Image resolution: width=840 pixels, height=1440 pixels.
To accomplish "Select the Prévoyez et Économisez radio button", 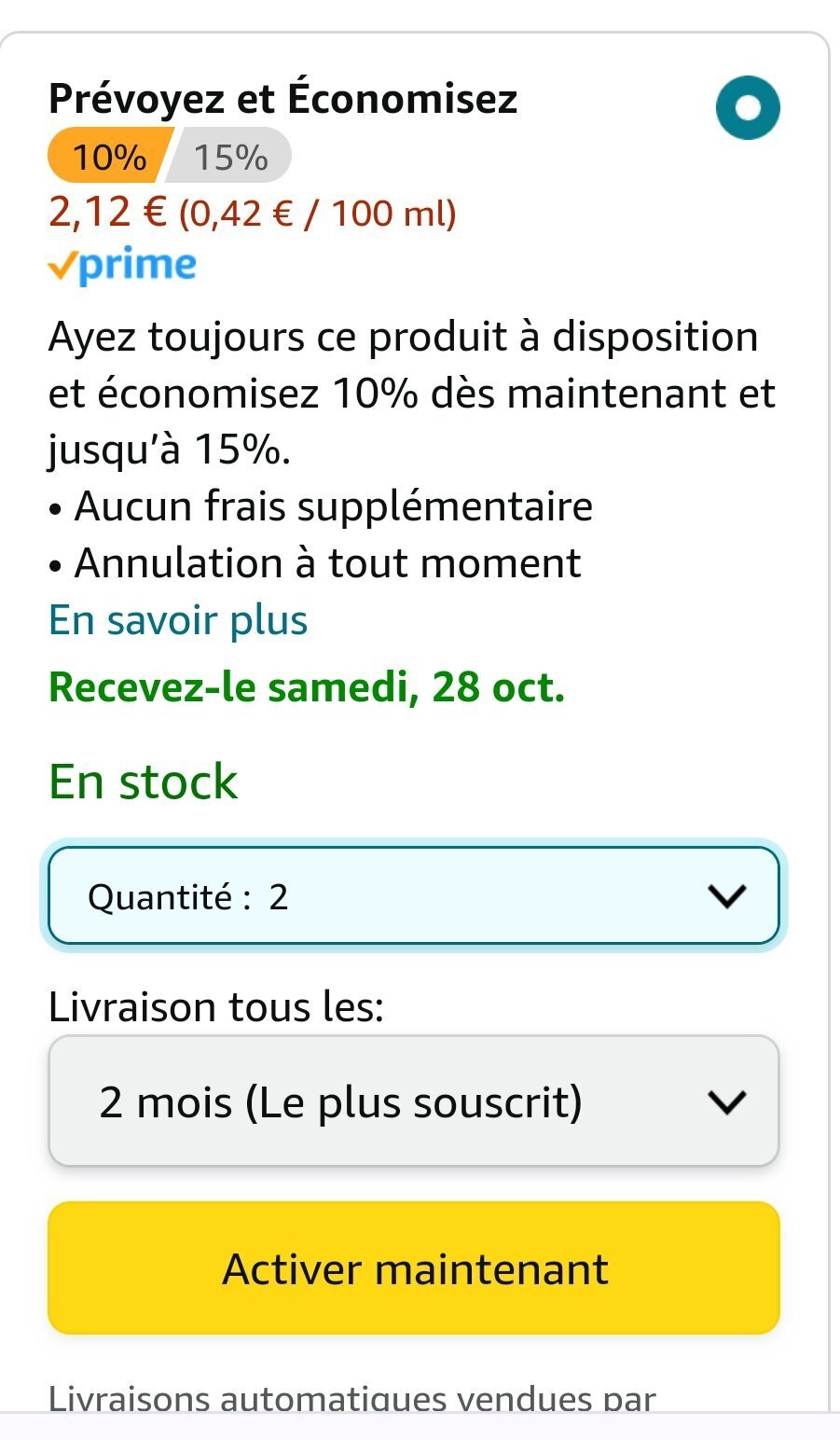I will [748, 108].
